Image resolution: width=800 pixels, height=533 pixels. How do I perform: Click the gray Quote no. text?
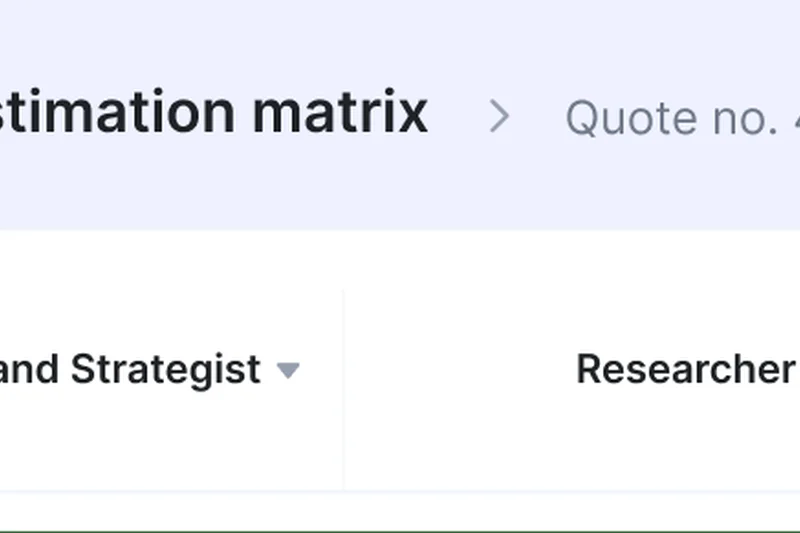(670, 119)
